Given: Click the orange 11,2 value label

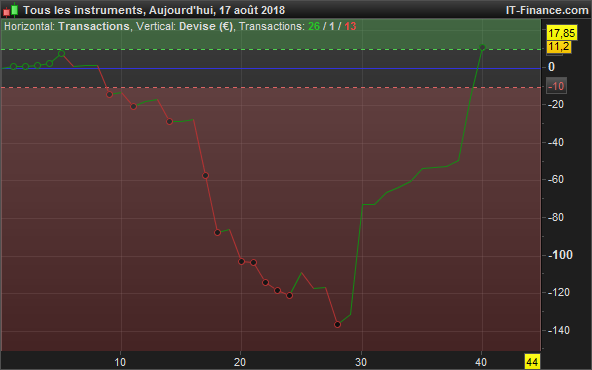Looking at the screenshot, I should [x=558, y=47].
